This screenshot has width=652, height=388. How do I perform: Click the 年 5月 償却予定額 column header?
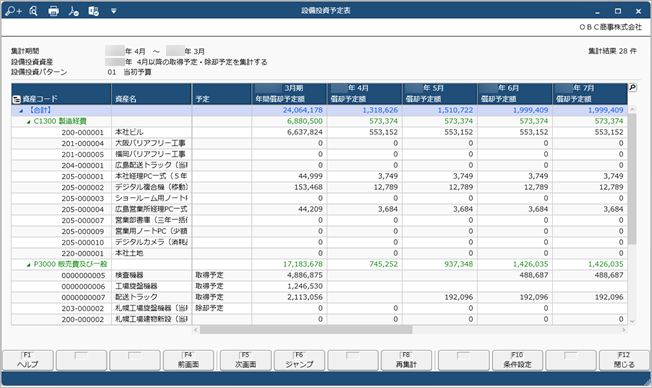pyautogui.click(x=440, y=94)
